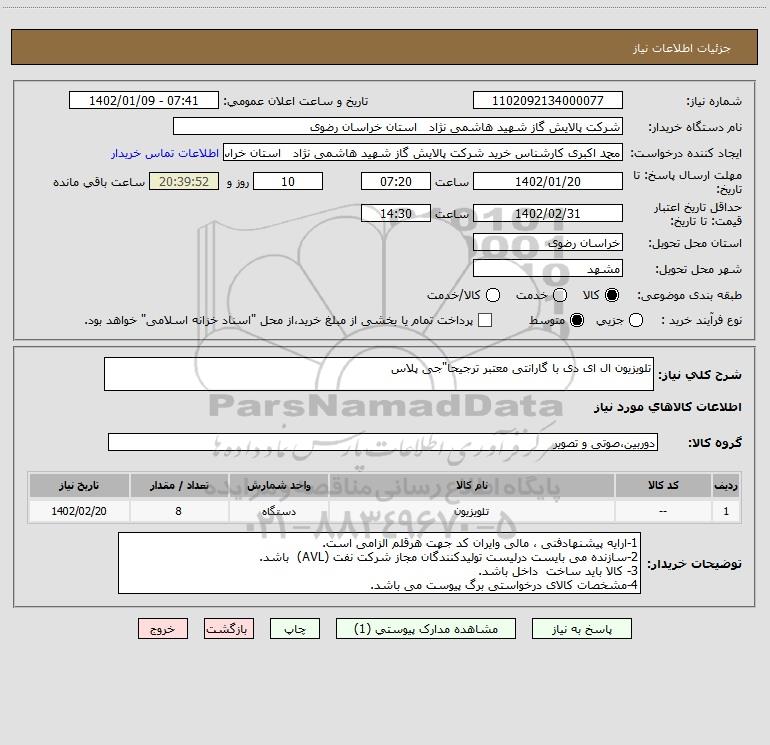Click the announcement date field 1402/01/09 - 07:41
Viewport: 770px width, 745px height.
coord(144,101)
